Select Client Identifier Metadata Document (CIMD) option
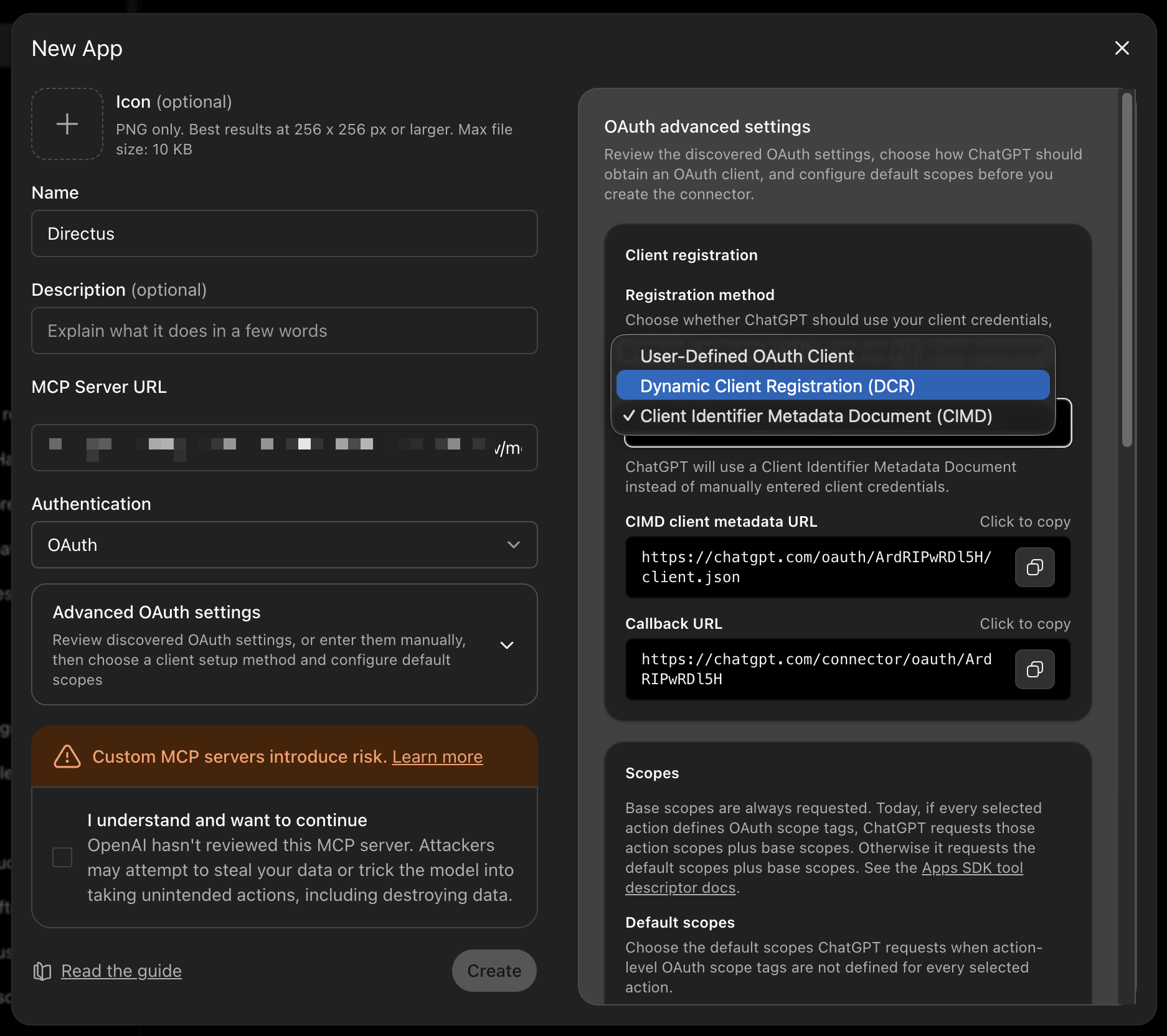The height and width of the screenshot is (1036, 1167). (x=833, y=416)
